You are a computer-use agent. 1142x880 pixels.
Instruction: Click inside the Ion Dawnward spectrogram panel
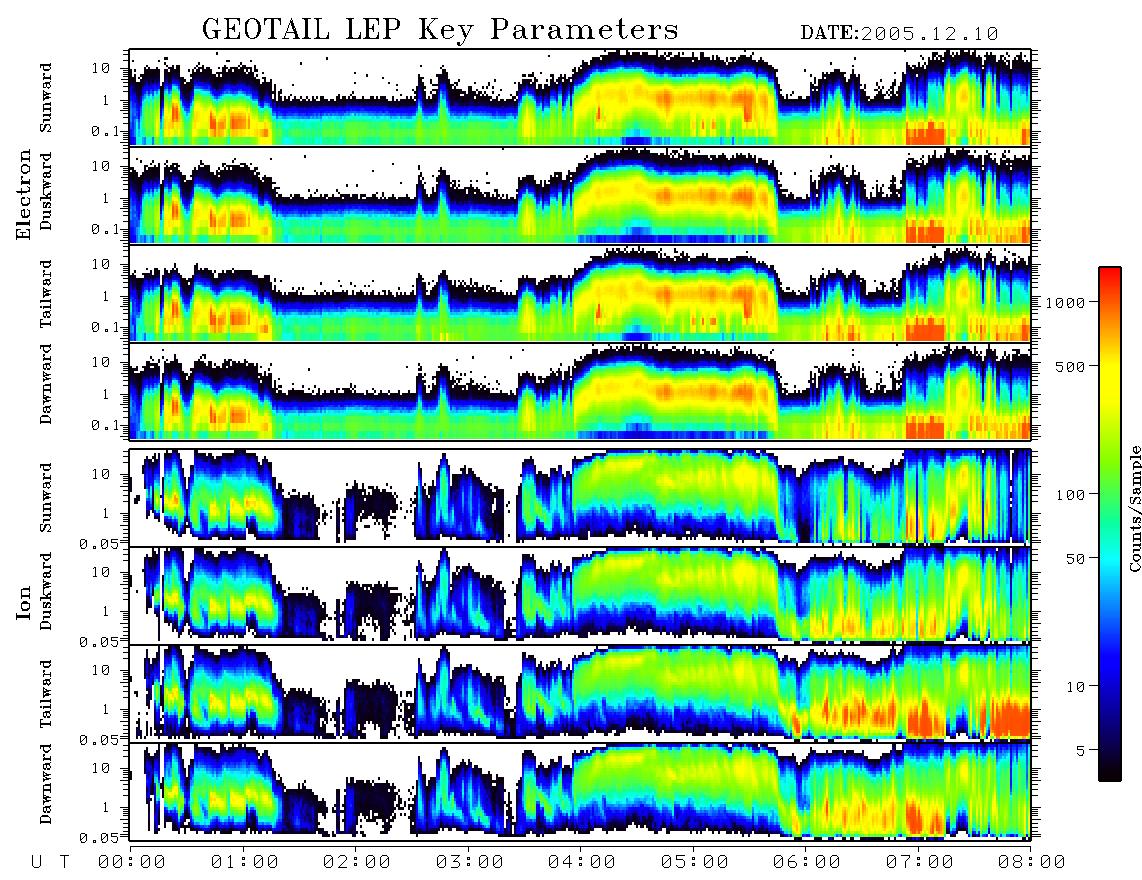click(x=580, y=791)
